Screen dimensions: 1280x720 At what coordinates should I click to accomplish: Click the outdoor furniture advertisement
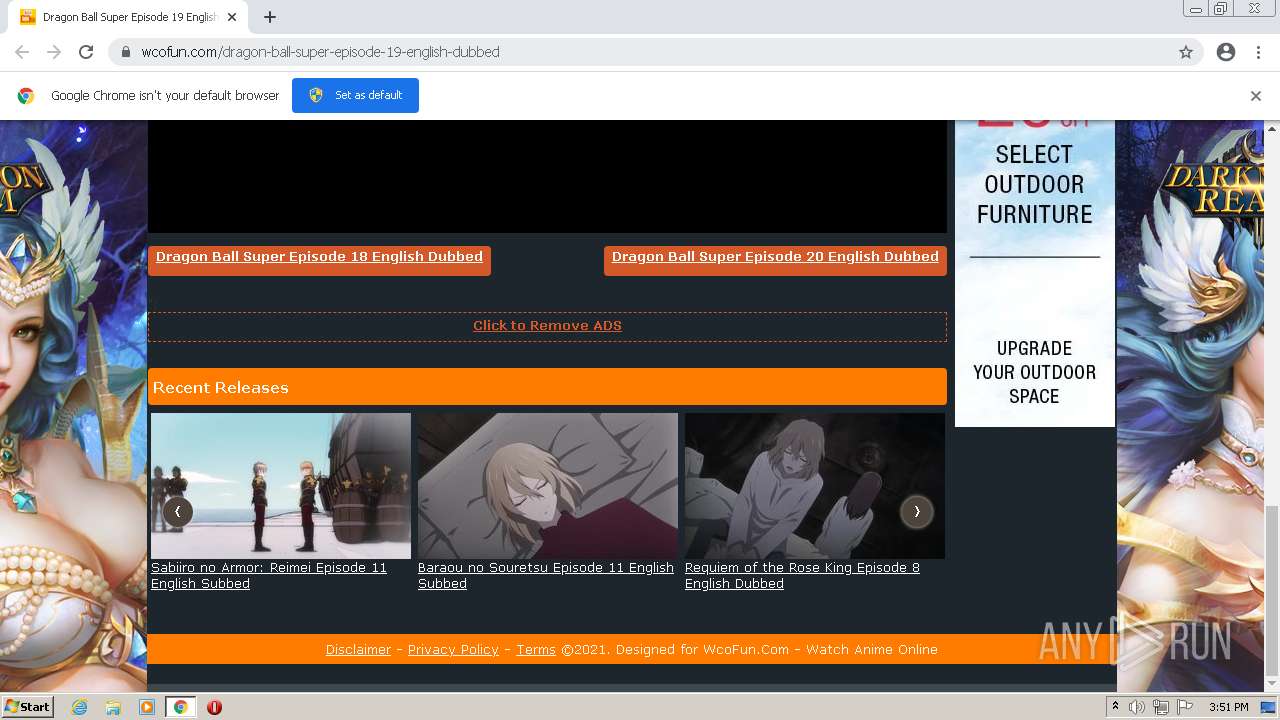pos(1035,273)
